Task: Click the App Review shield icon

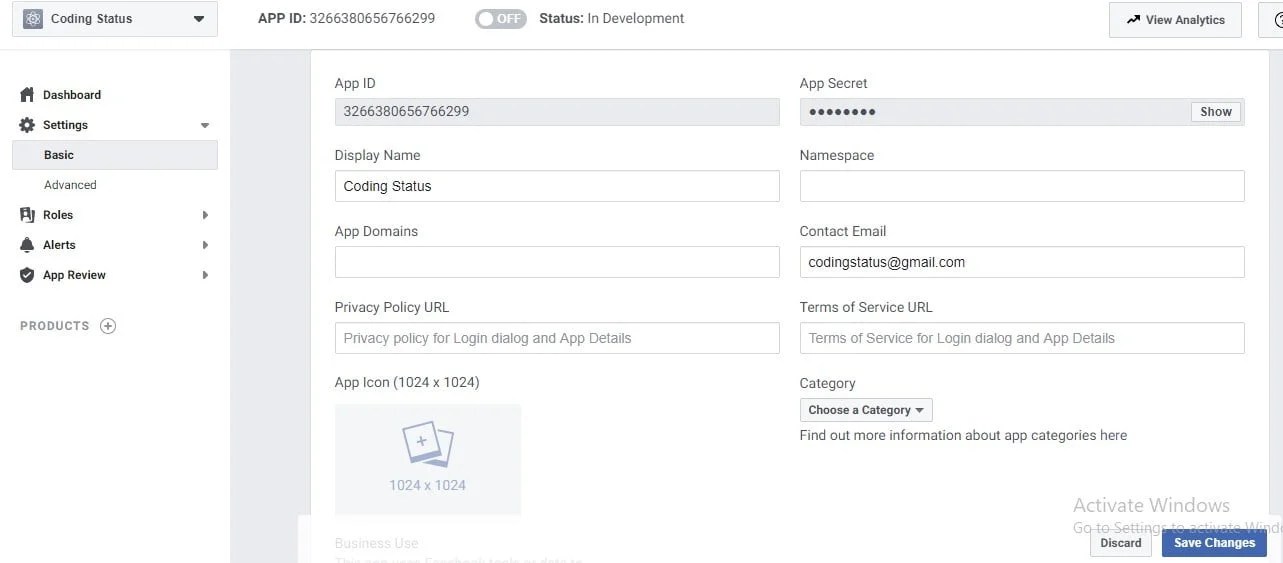Action: (27, 275)
